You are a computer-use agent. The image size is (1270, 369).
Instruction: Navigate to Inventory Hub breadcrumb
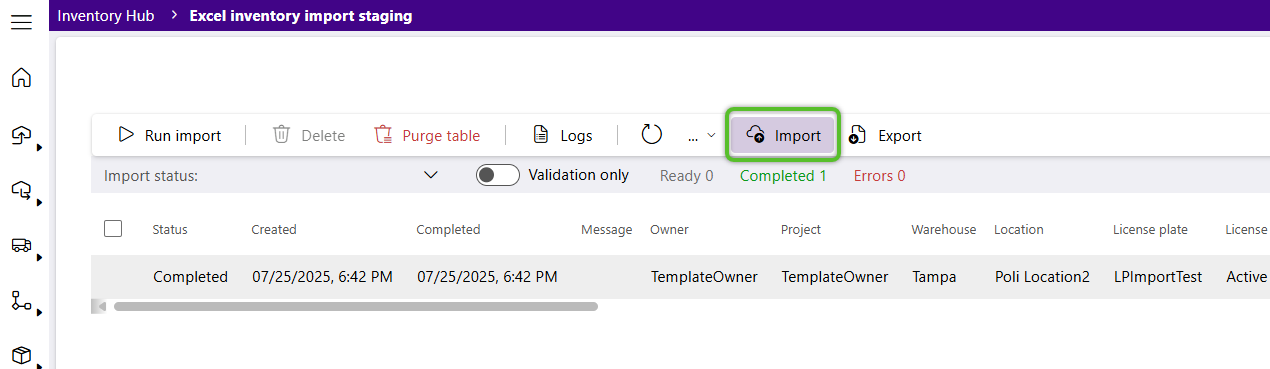pos(106,16)
